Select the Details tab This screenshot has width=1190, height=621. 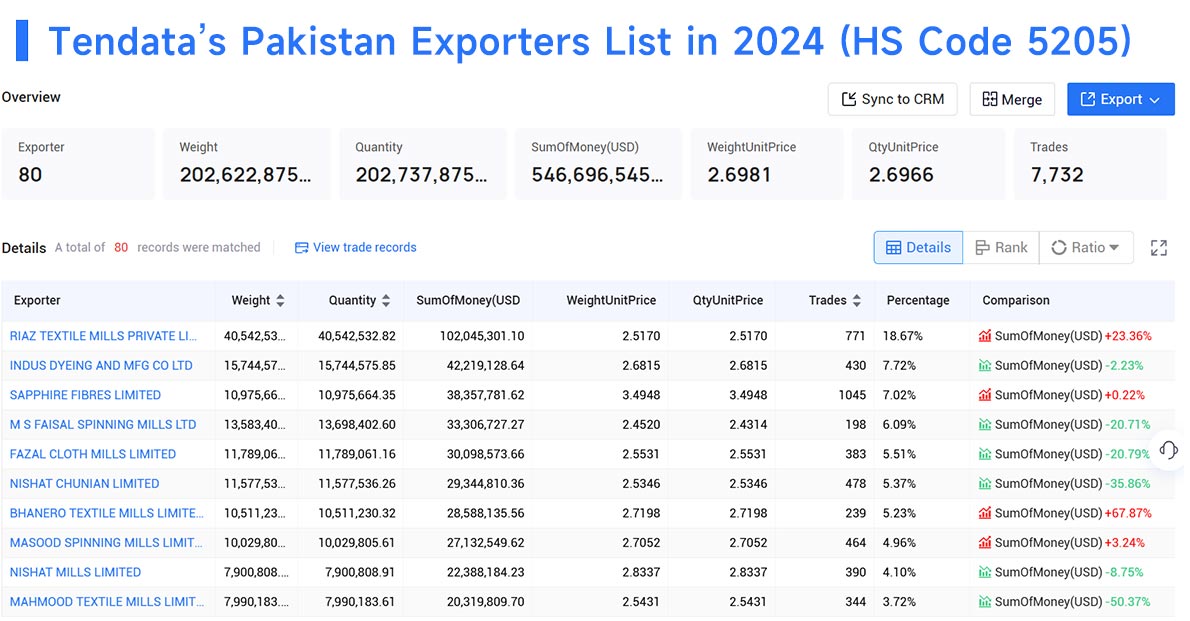[x=918, y=247]
